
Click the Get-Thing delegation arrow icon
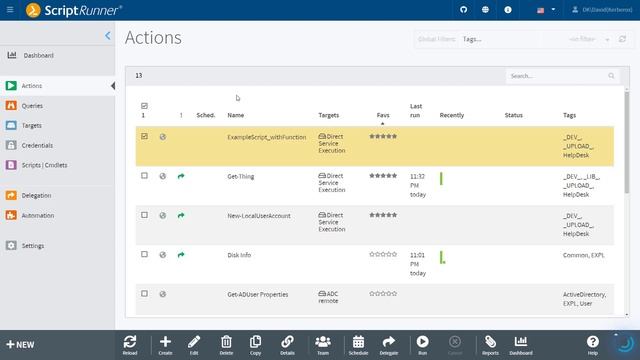(181, 176)
